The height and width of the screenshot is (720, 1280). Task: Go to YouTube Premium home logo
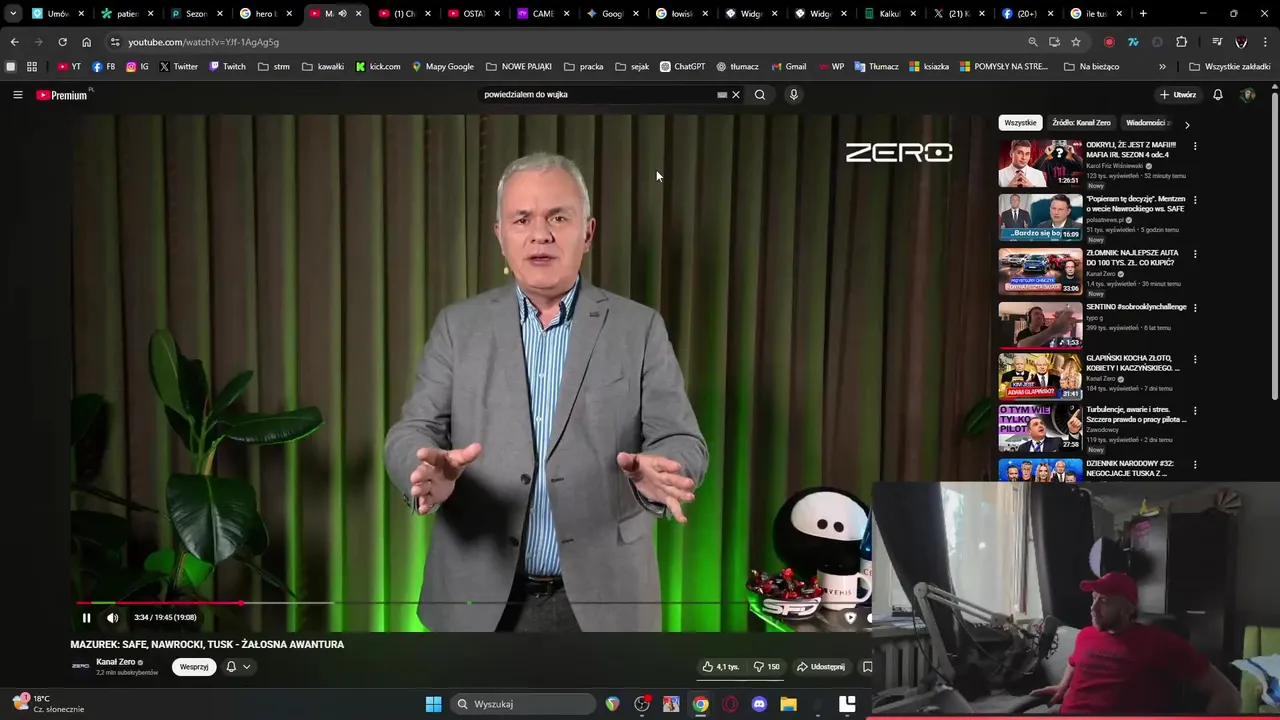click(x=62, y=95)
